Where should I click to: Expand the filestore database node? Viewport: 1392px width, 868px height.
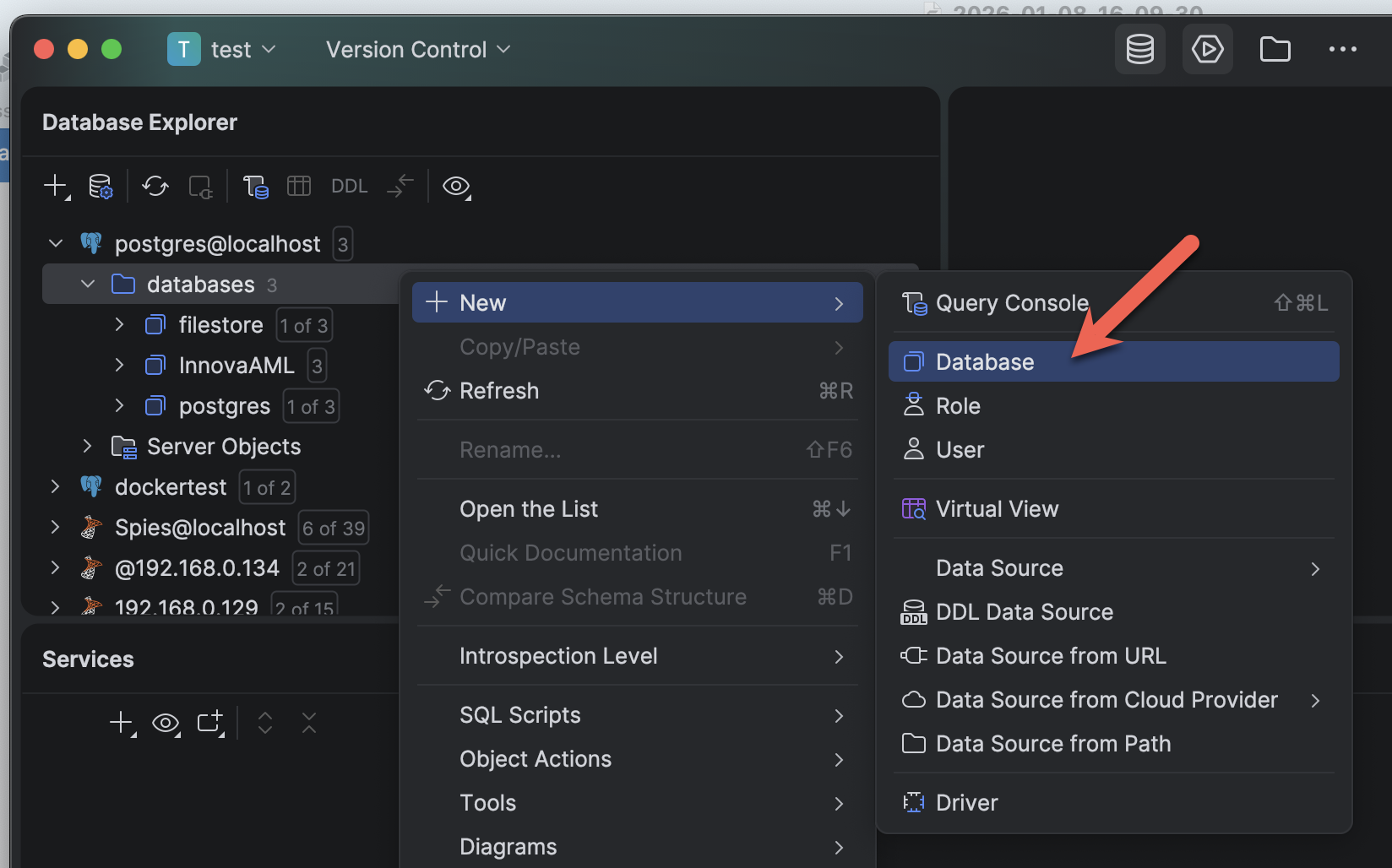(119, 325)
